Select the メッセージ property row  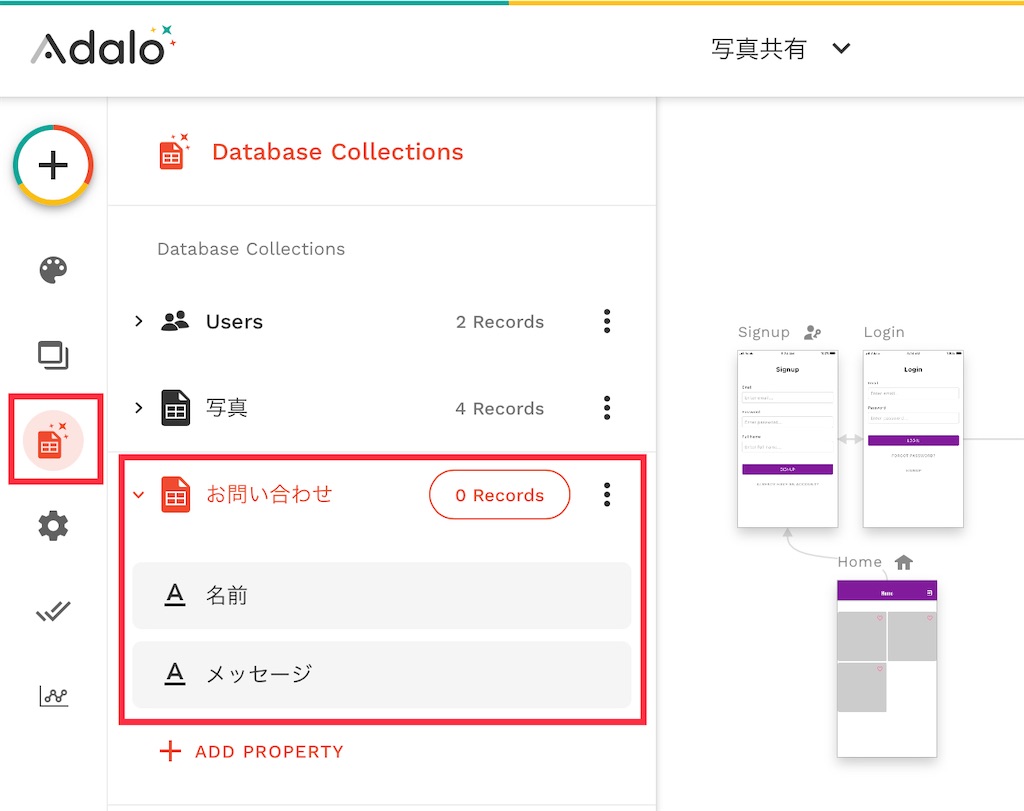click(x=381, y=675)
